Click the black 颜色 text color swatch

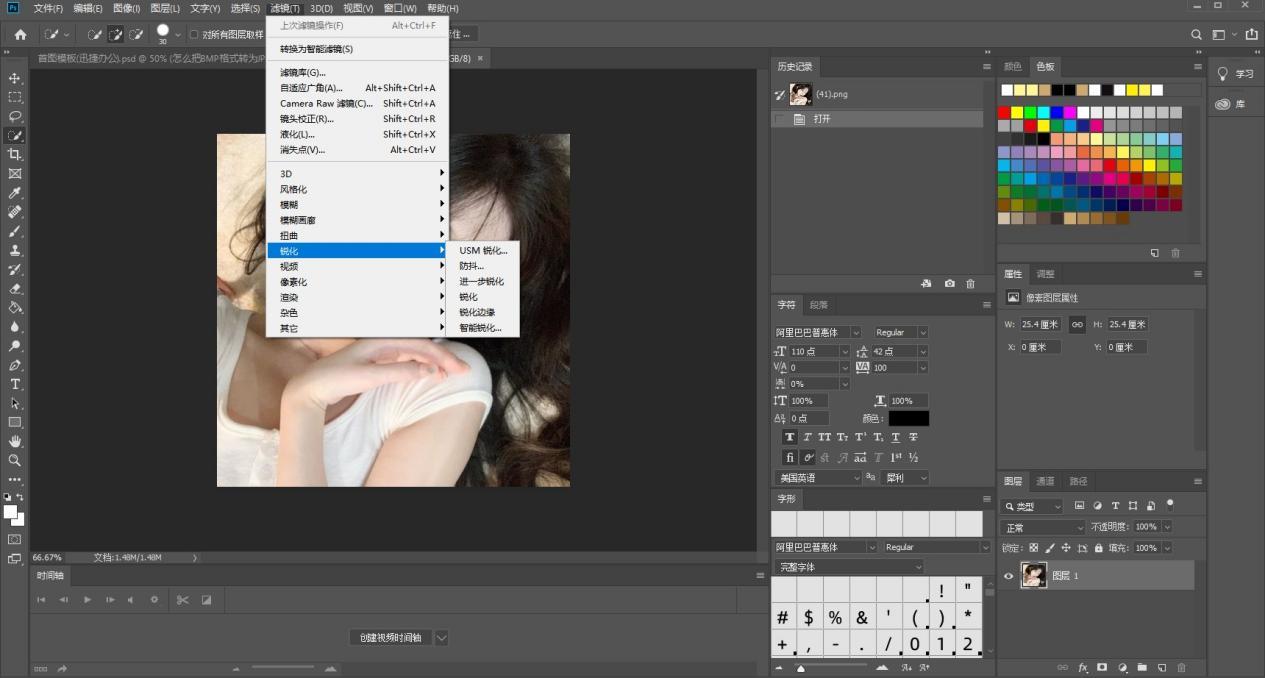pyautogui.click(x=908, y=418)
